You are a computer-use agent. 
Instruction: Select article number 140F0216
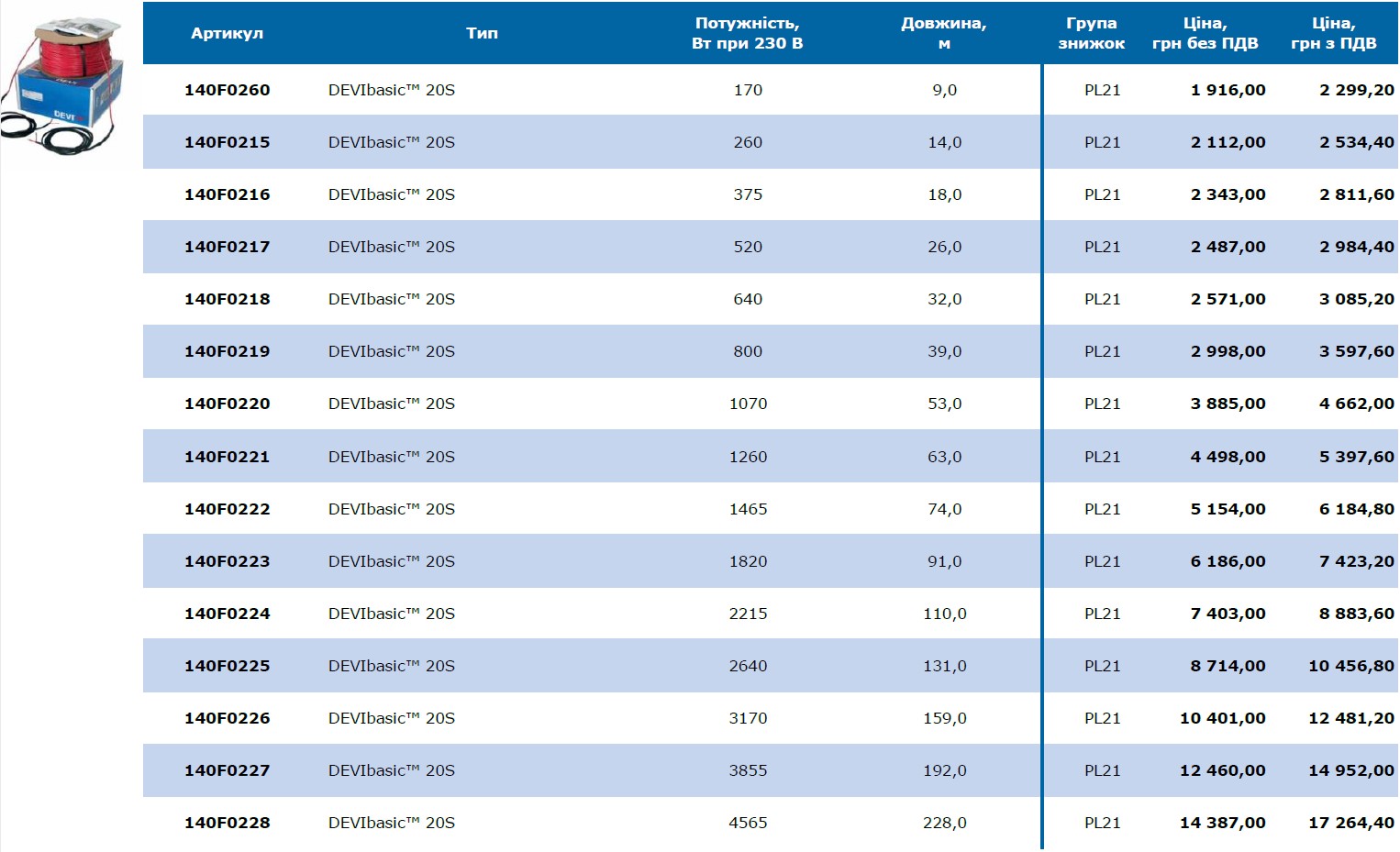coord(228,194)
